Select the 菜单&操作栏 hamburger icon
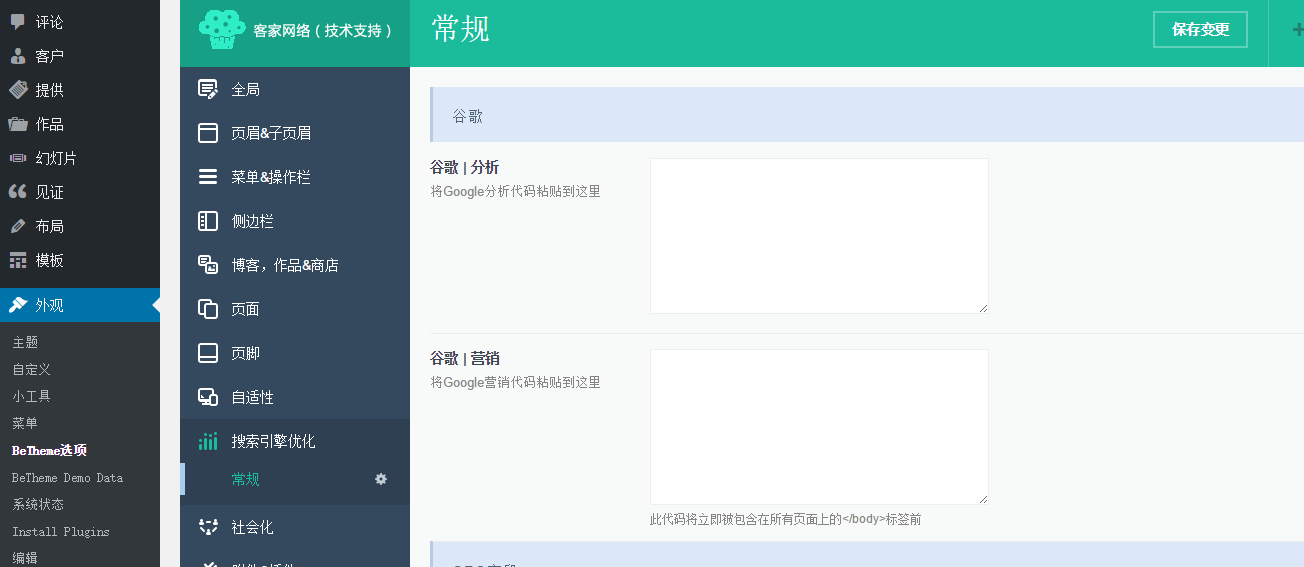 click(208, 177)
